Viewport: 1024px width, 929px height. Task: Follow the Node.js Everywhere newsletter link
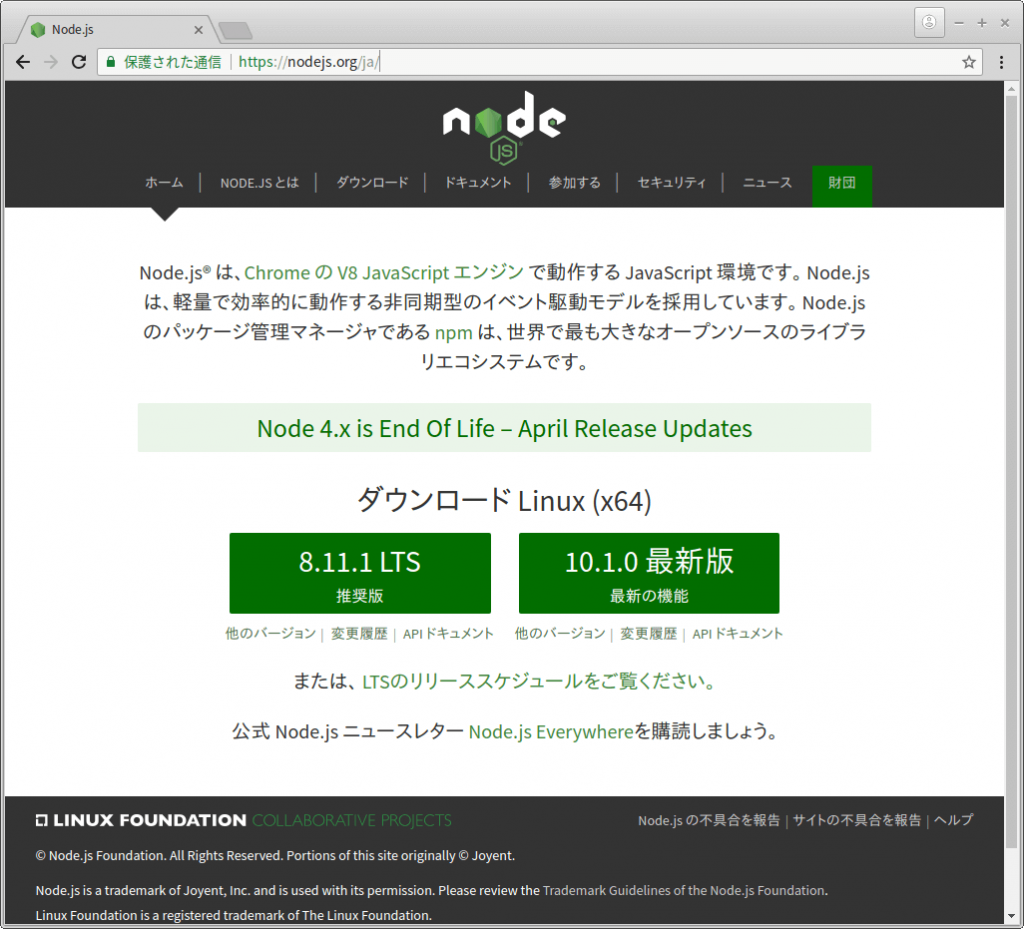click(x=551, y=731)
